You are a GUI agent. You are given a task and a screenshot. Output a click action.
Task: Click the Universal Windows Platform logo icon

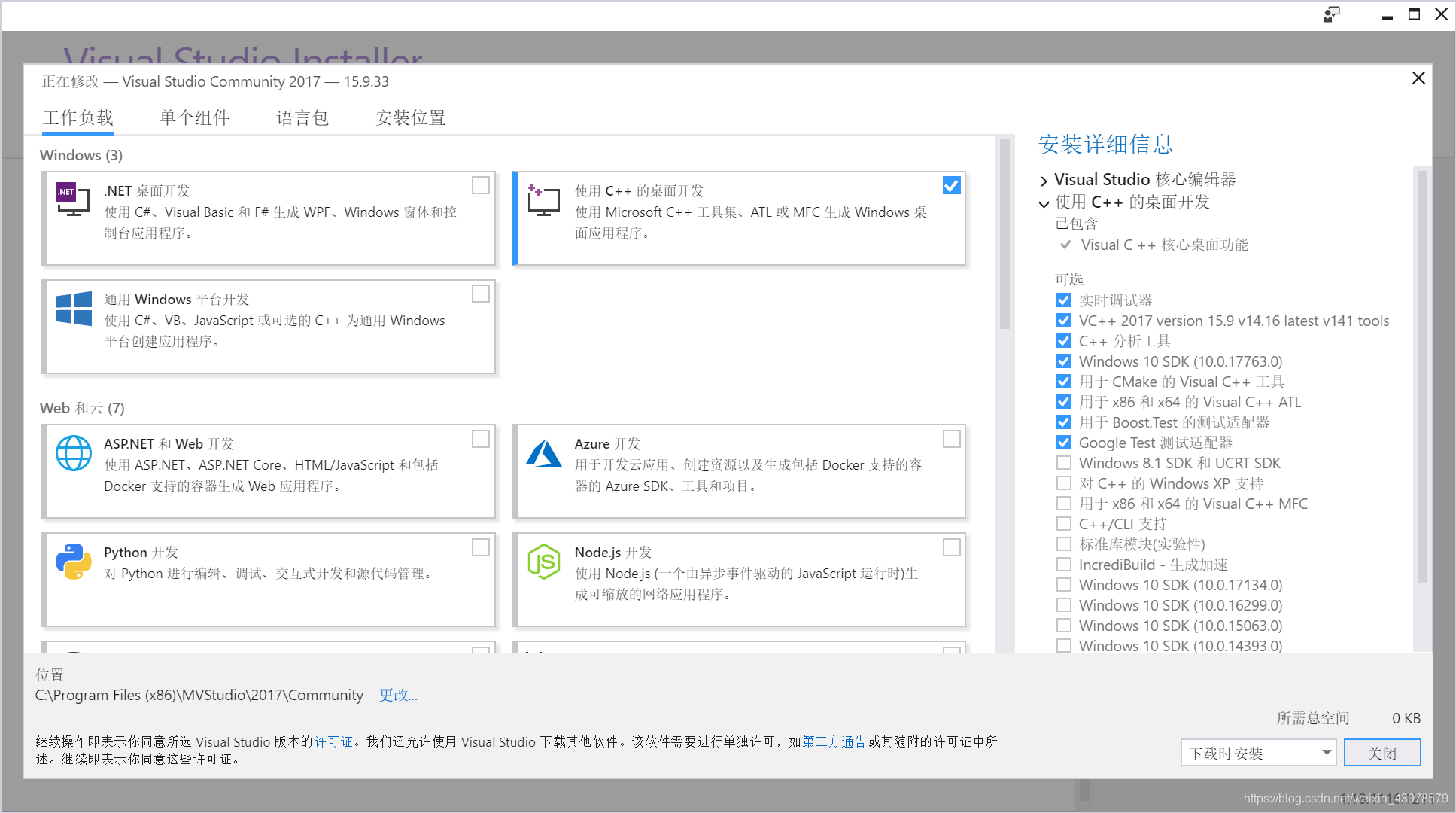[74, 308]
